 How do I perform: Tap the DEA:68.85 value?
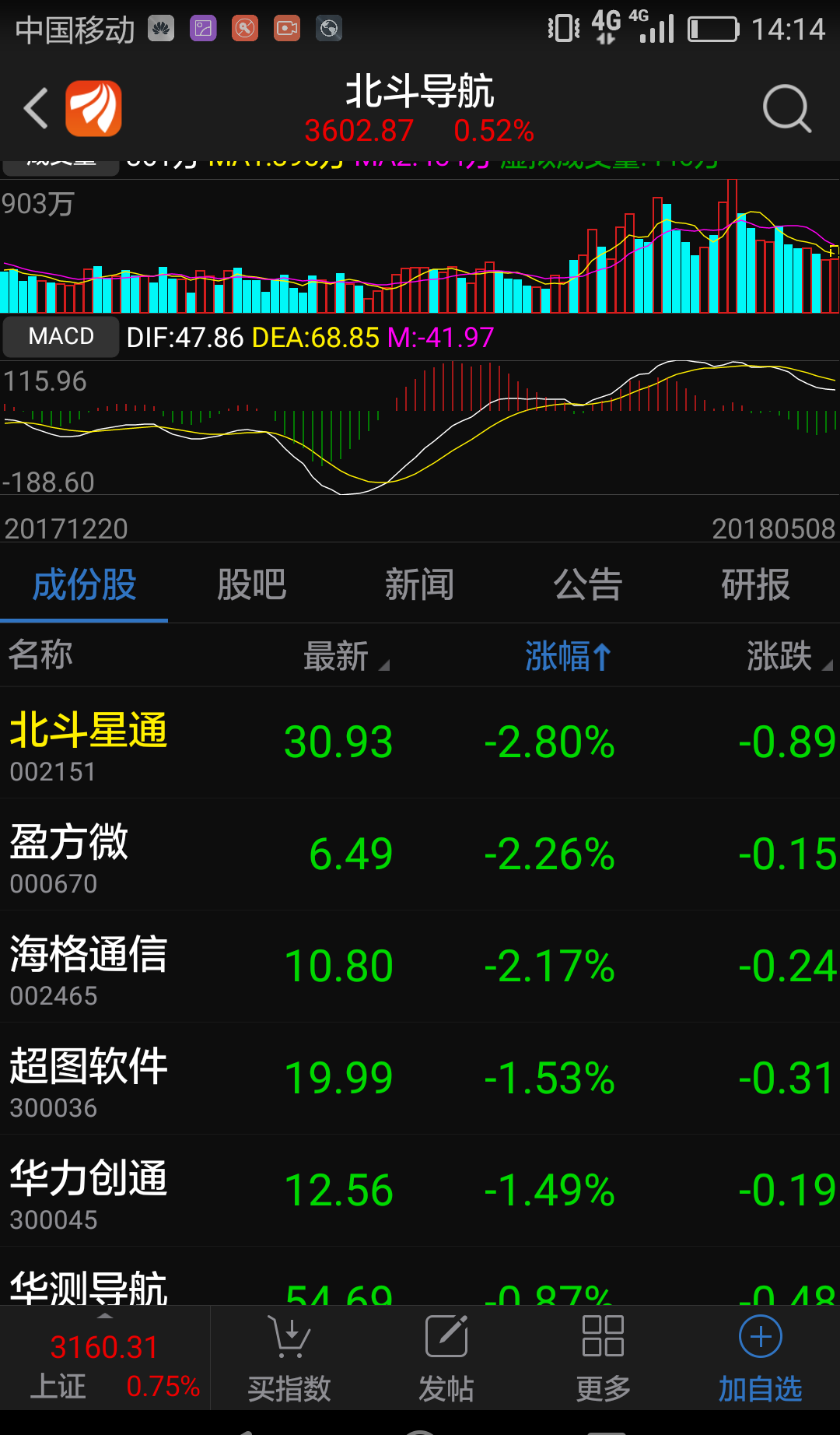pos(316,338)
